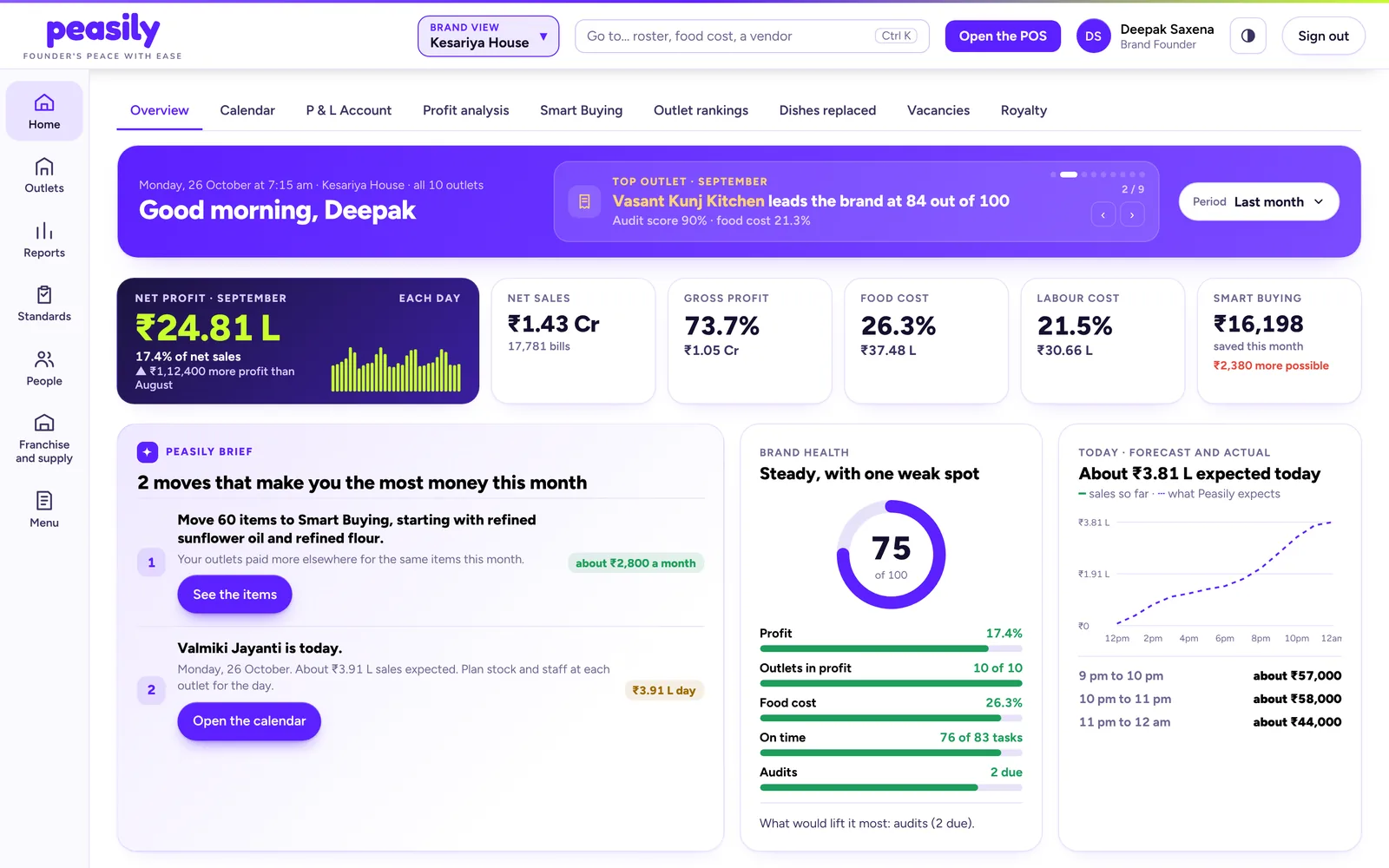
Task: Click the Deepak Saxena profile name
Action: pyautogui.click(x=1167, y=30)
